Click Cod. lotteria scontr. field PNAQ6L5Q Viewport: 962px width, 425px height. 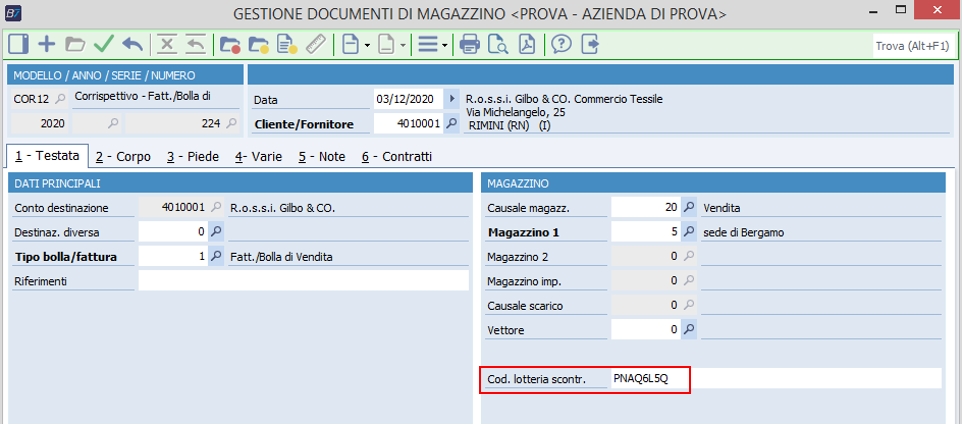point(775,379)
